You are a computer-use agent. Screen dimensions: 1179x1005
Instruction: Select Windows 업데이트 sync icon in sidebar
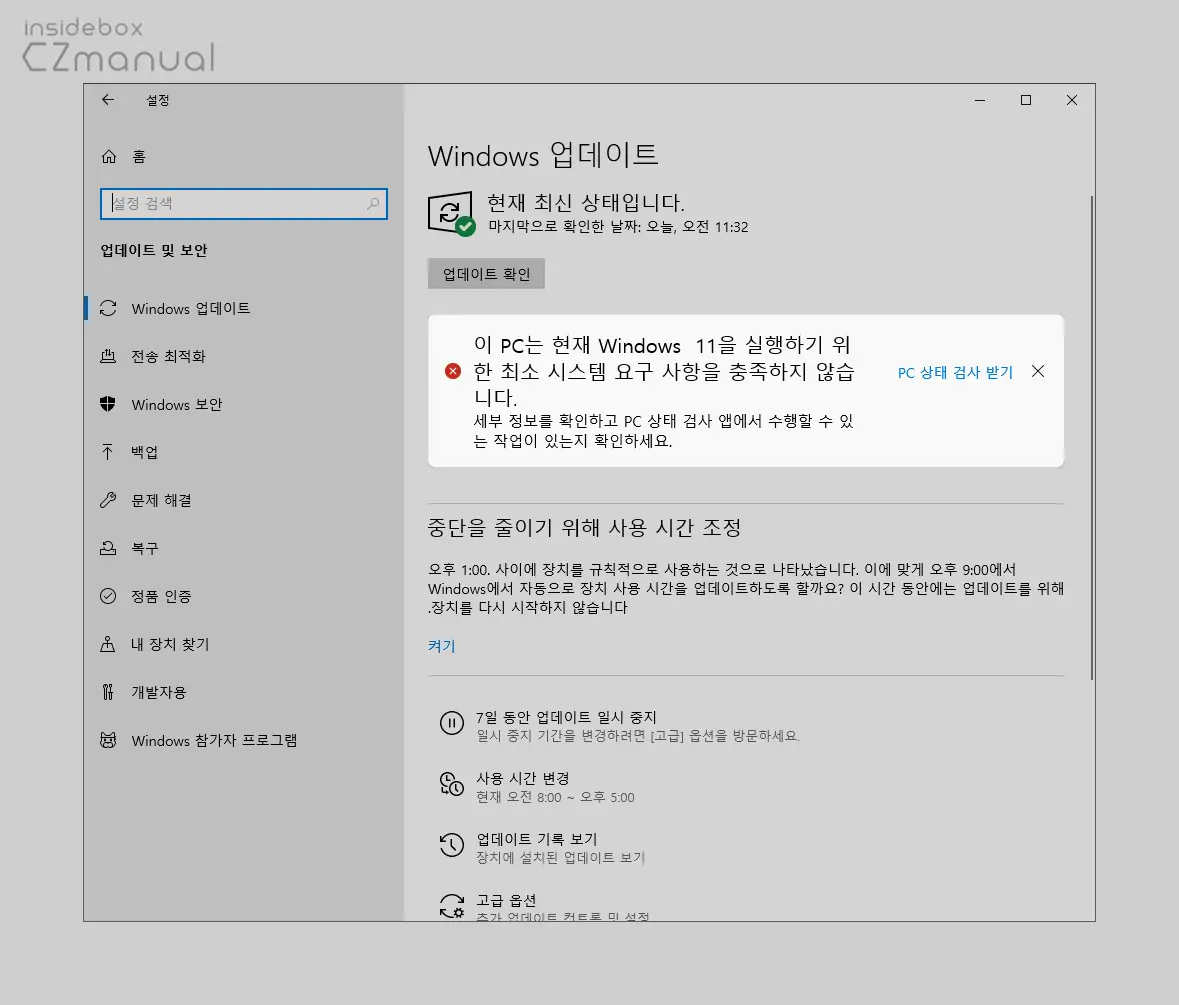pos(108,308)
